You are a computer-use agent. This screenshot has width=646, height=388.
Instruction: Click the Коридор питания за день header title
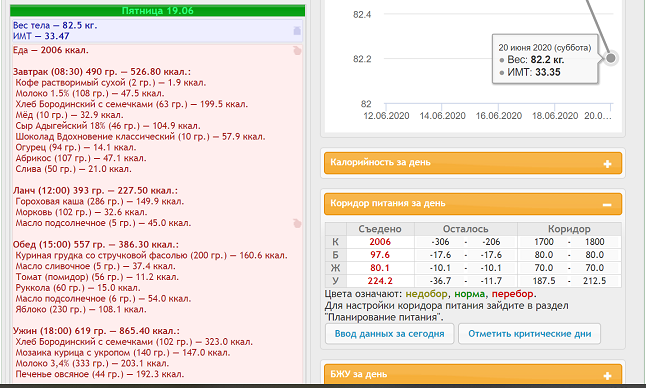[x=388, y=203]
